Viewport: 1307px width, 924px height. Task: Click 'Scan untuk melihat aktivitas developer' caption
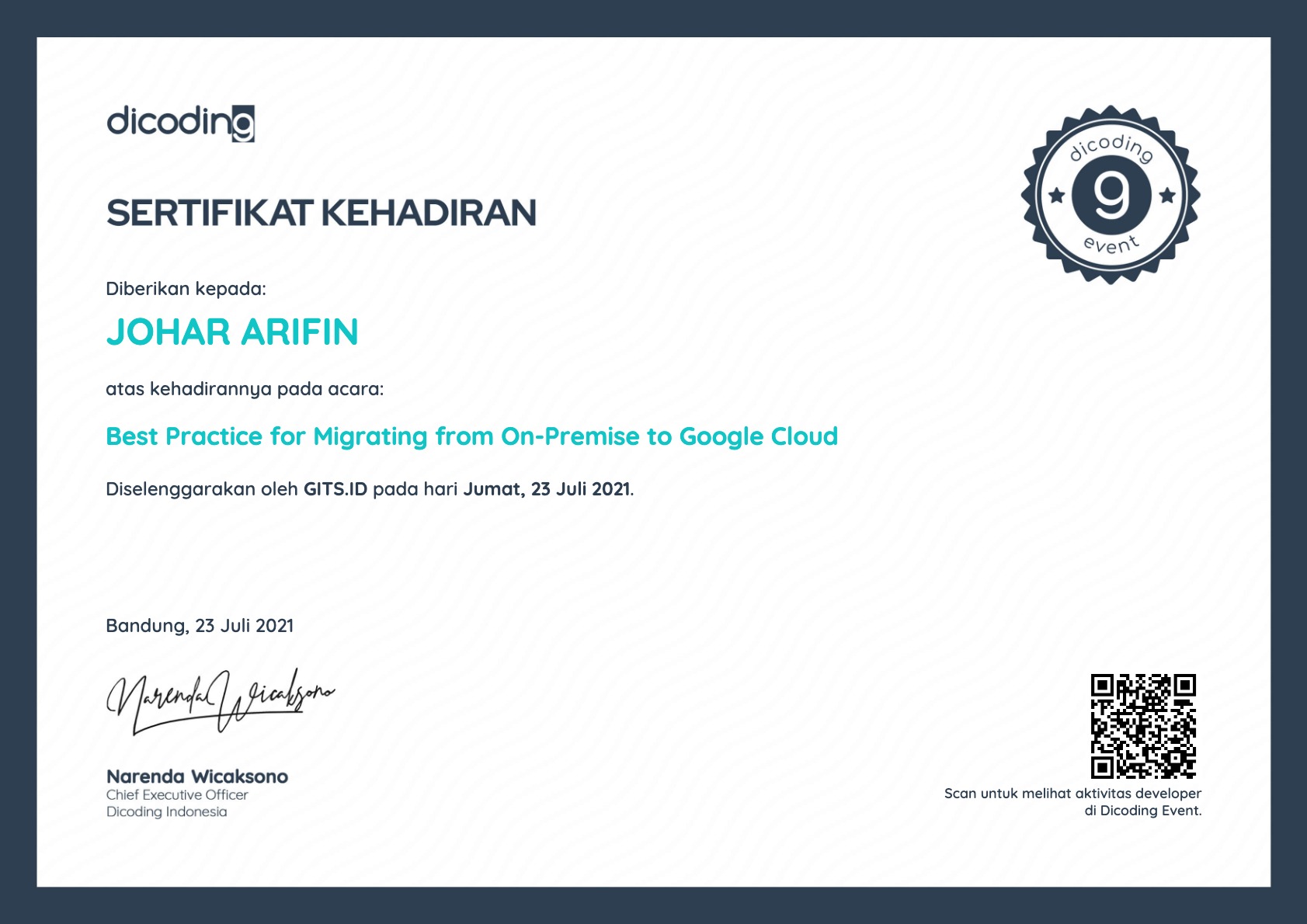point(1072,794)
